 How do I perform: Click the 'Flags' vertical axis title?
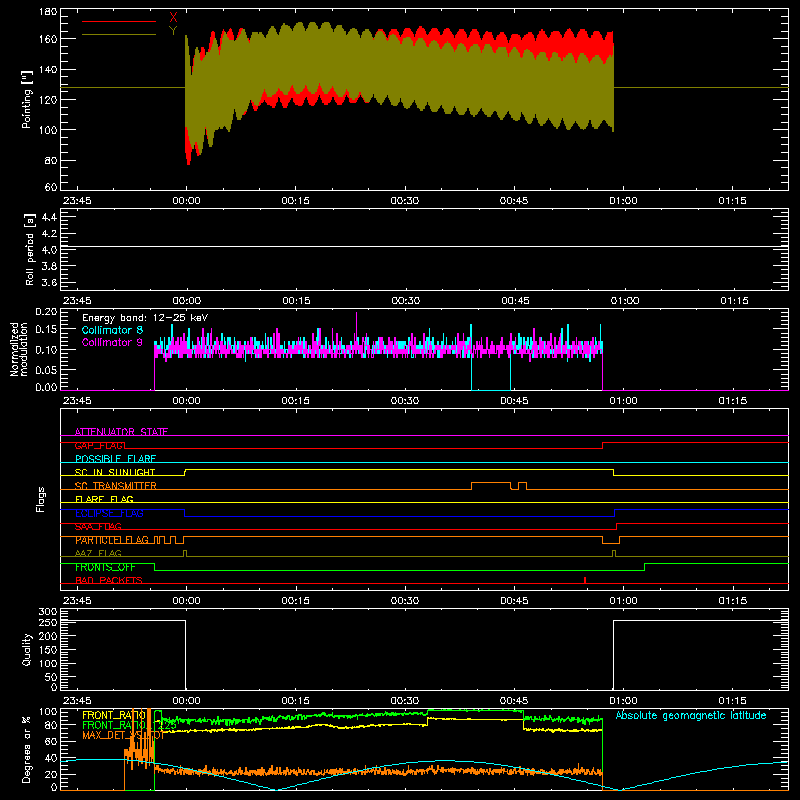[x=41, y=499]
